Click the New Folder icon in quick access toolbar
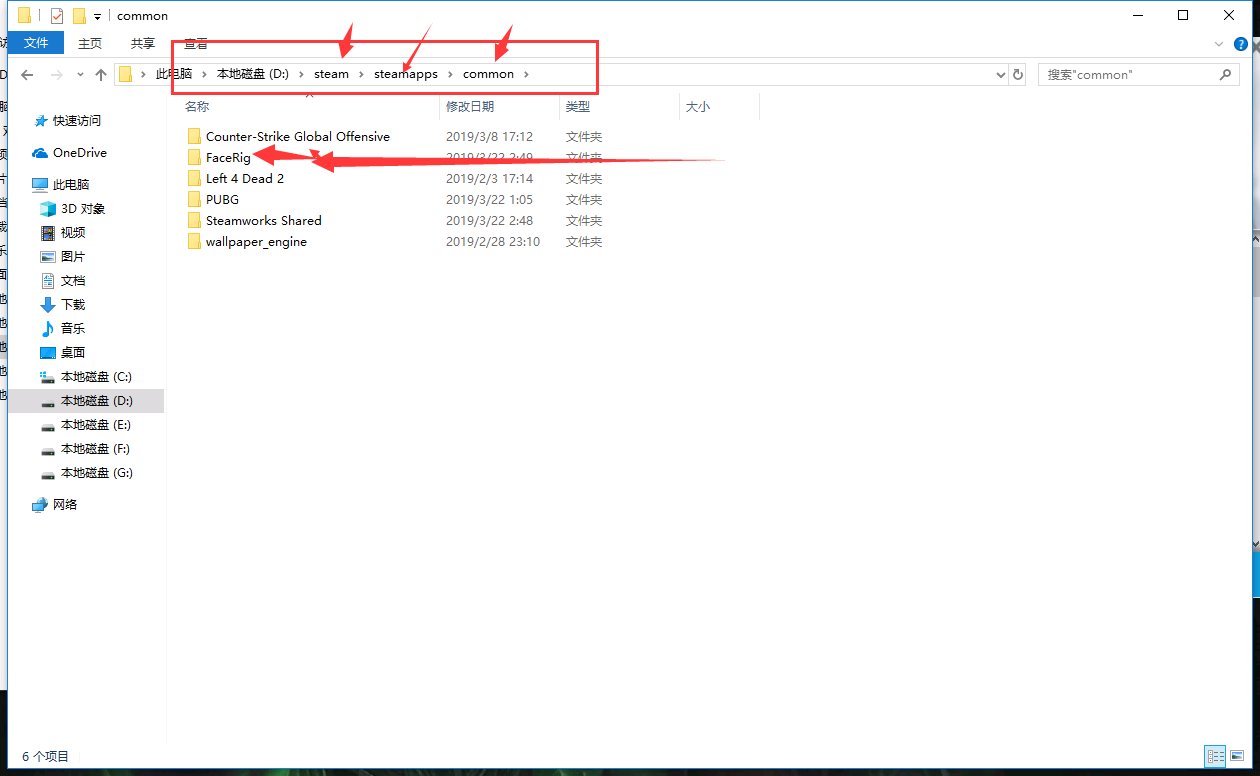Image resolution: width=1260 pixels, height=776 pixels. point(79,16)
